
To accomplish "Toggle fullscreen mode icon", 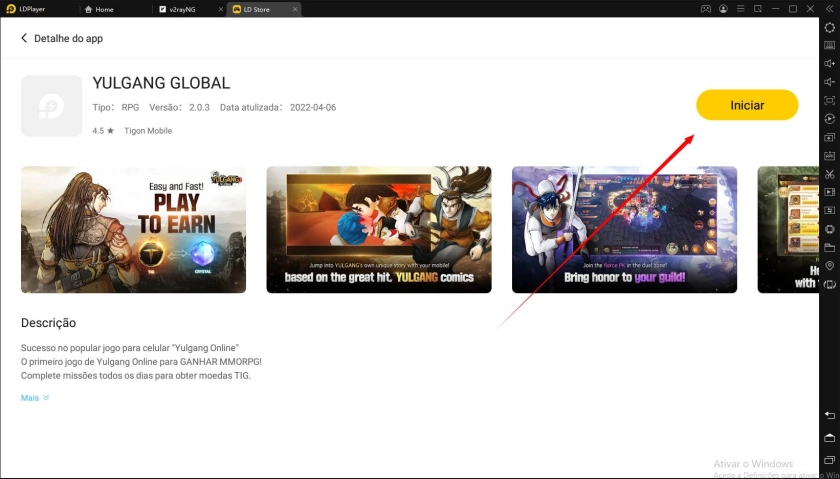I will tap(829, 100).
